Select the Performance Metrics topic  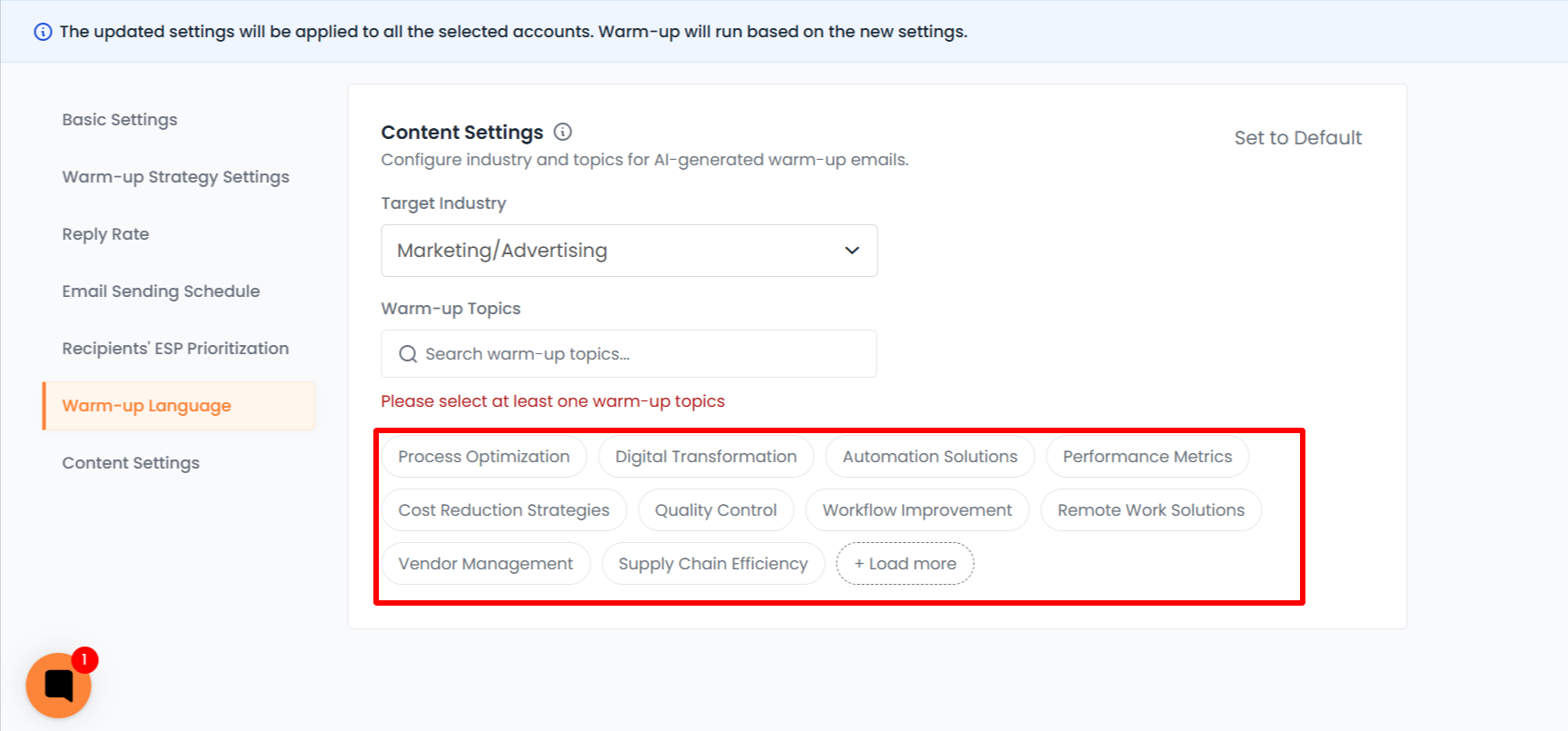click(x=1147, y=457)
